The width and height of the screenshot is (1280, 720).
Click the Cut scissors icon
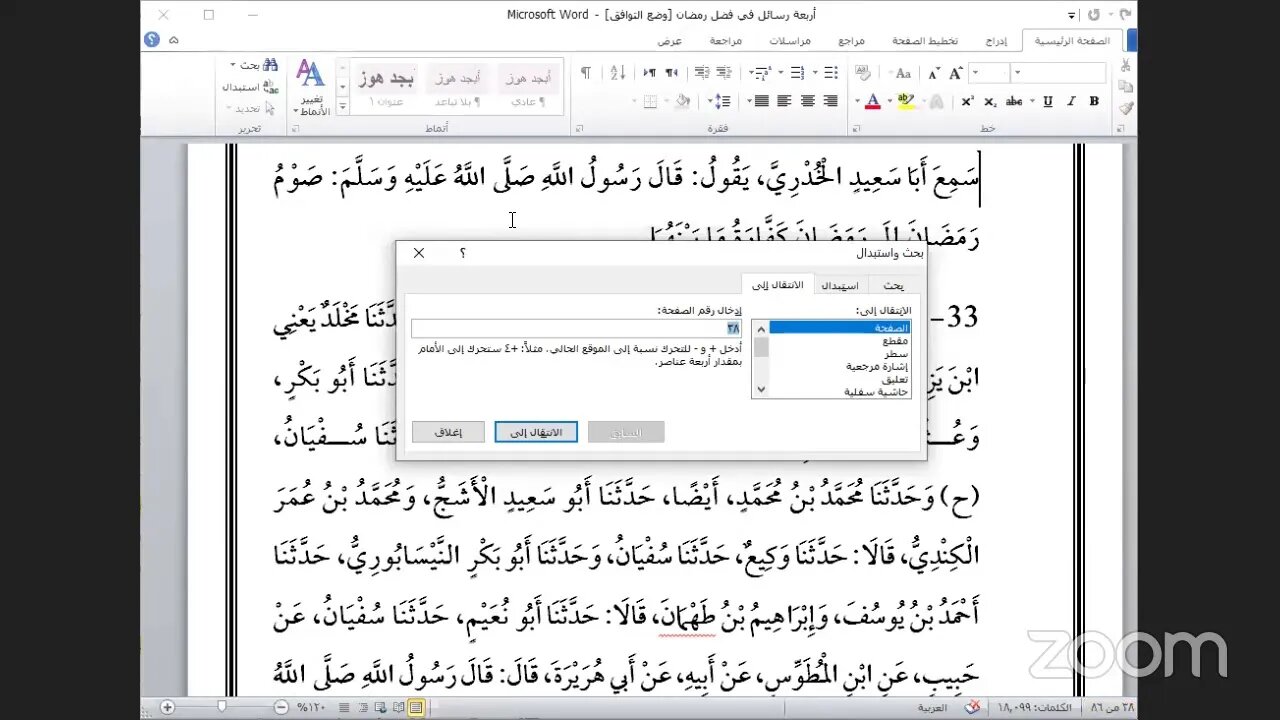tap(1126, 66)
